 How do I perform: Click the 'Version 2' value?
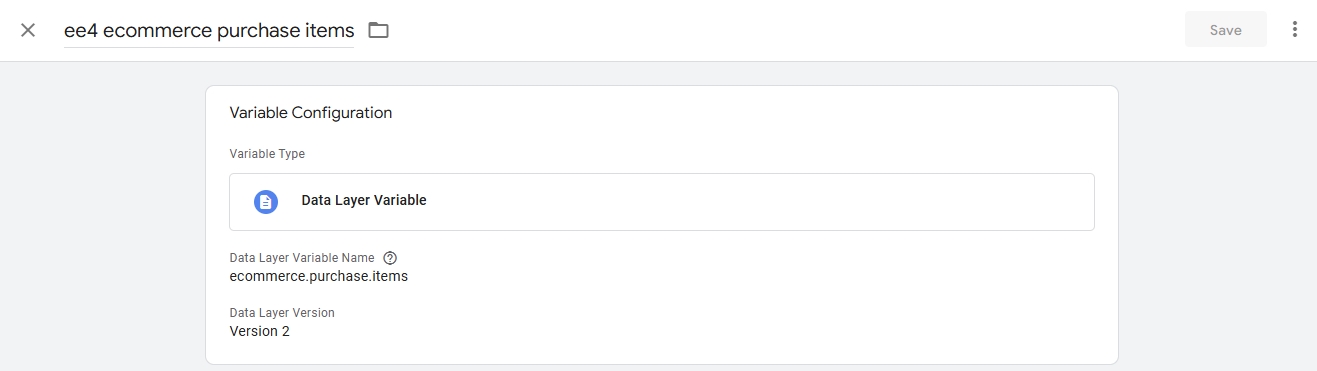(x=260, y=331)
